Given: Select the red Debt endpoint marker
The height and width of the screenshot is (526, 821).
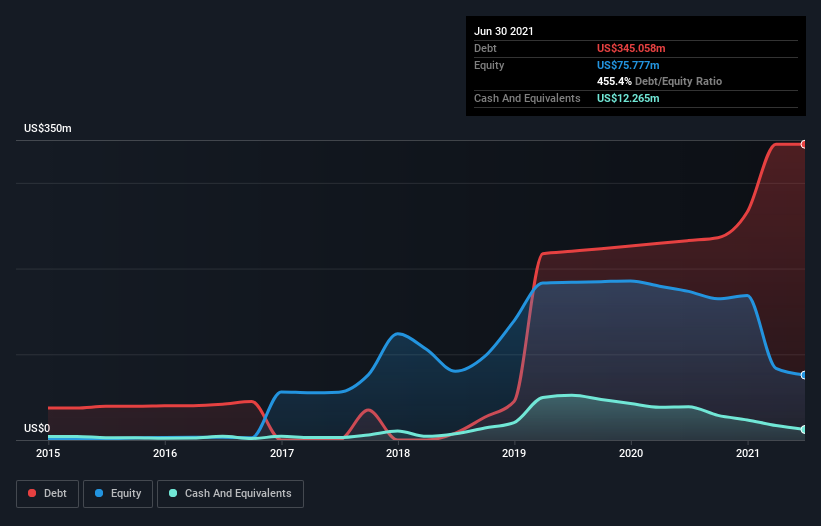Looking at the screenshot, I should pyautogui.click(x=804, y=144).
